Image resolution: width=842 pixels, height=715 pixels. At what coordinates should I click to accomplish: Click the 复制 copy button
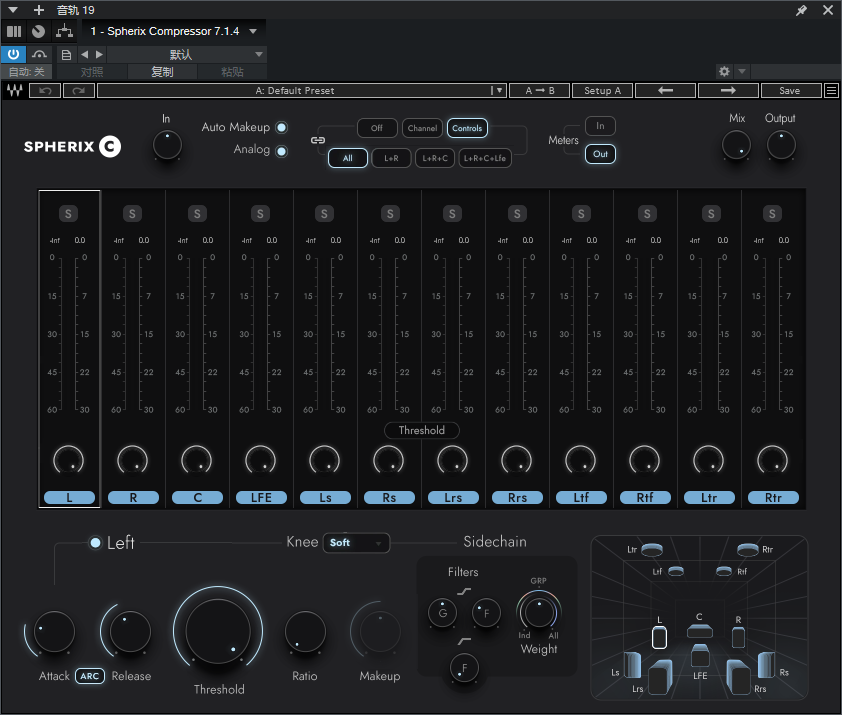162,71
